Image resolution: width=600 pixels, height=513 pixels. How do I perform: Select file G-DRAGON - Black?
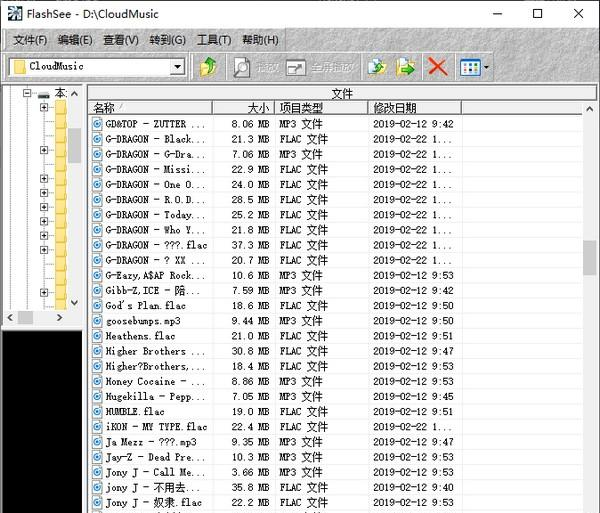tap(155, 139)
